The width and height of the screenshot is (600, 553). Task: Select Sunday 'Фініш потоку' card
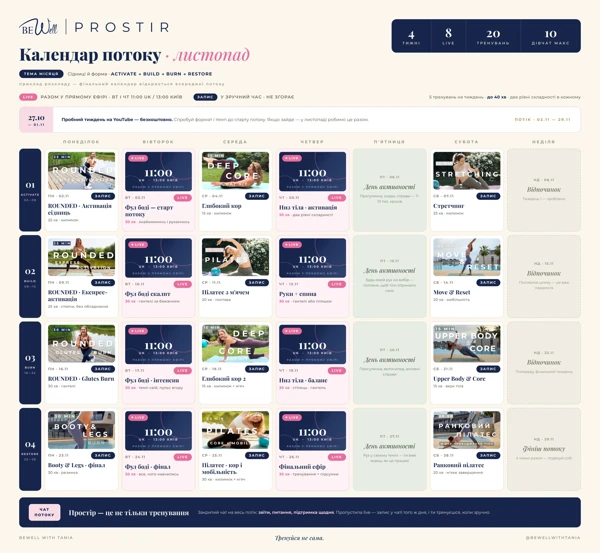(544, 449)
